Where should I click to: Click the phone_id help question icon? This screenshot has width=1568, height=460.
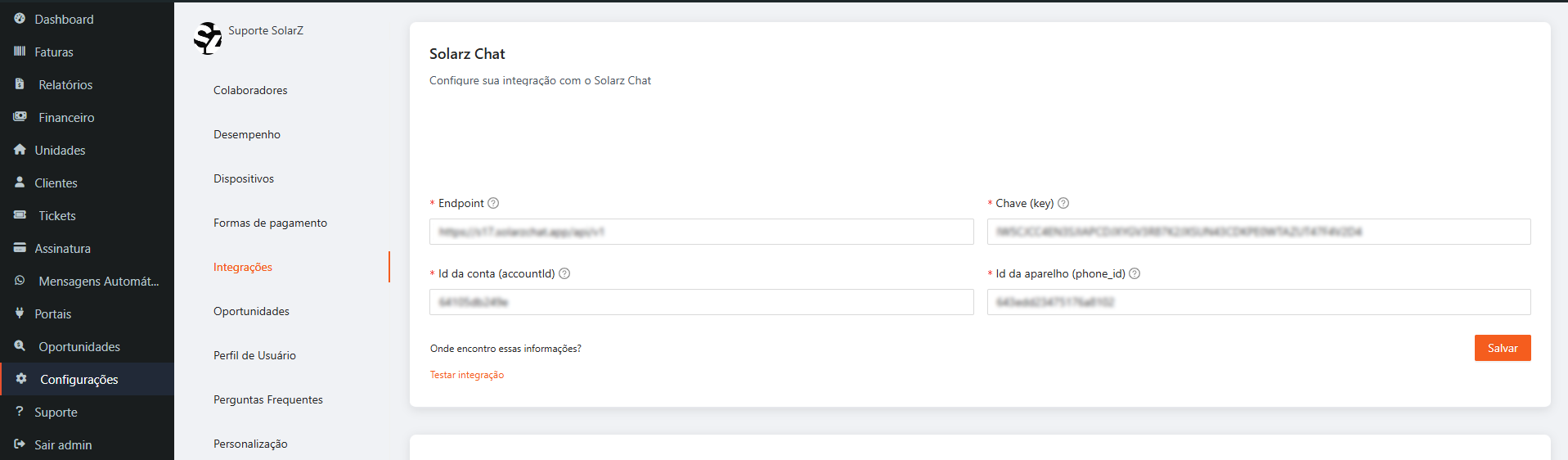[x=1134, y=273]
